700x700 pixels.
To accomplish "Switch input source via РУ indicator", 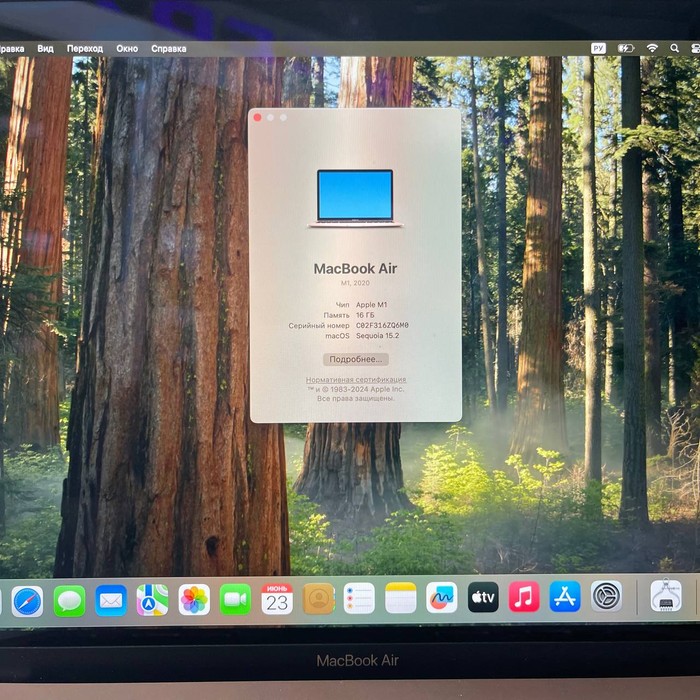I will [x=598, y=48].
